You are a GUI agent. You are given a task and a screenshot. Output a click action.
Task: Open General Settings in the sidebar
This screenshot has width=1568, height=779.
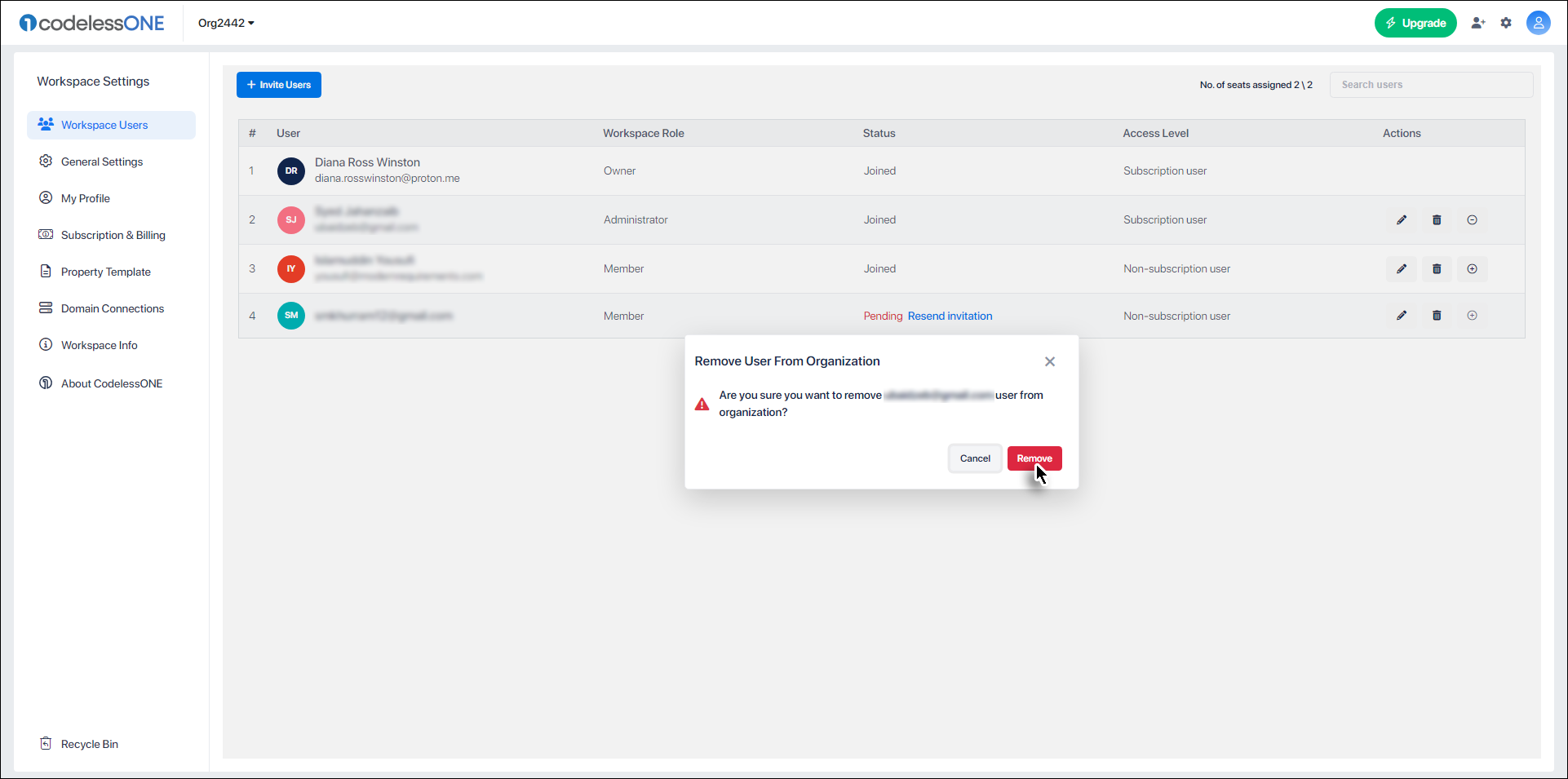coord(101,161)
